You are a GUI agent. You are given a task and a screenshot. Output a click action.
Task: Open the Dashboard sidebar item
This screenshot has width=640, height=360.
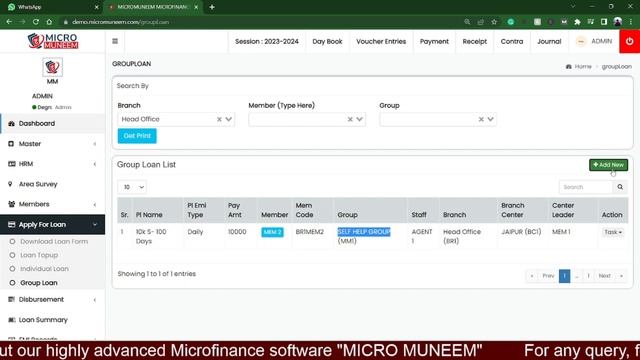(52, 123)
